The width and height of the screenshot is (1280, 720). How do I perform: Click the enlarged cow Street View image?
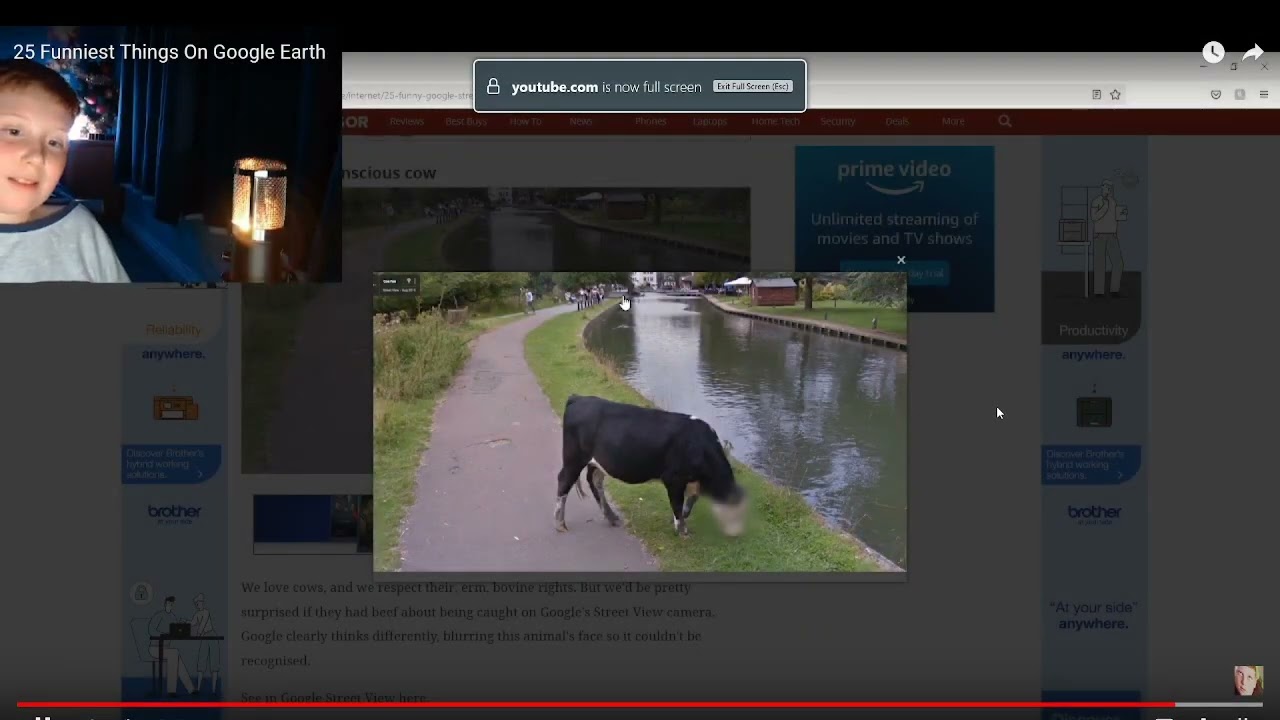640,422
